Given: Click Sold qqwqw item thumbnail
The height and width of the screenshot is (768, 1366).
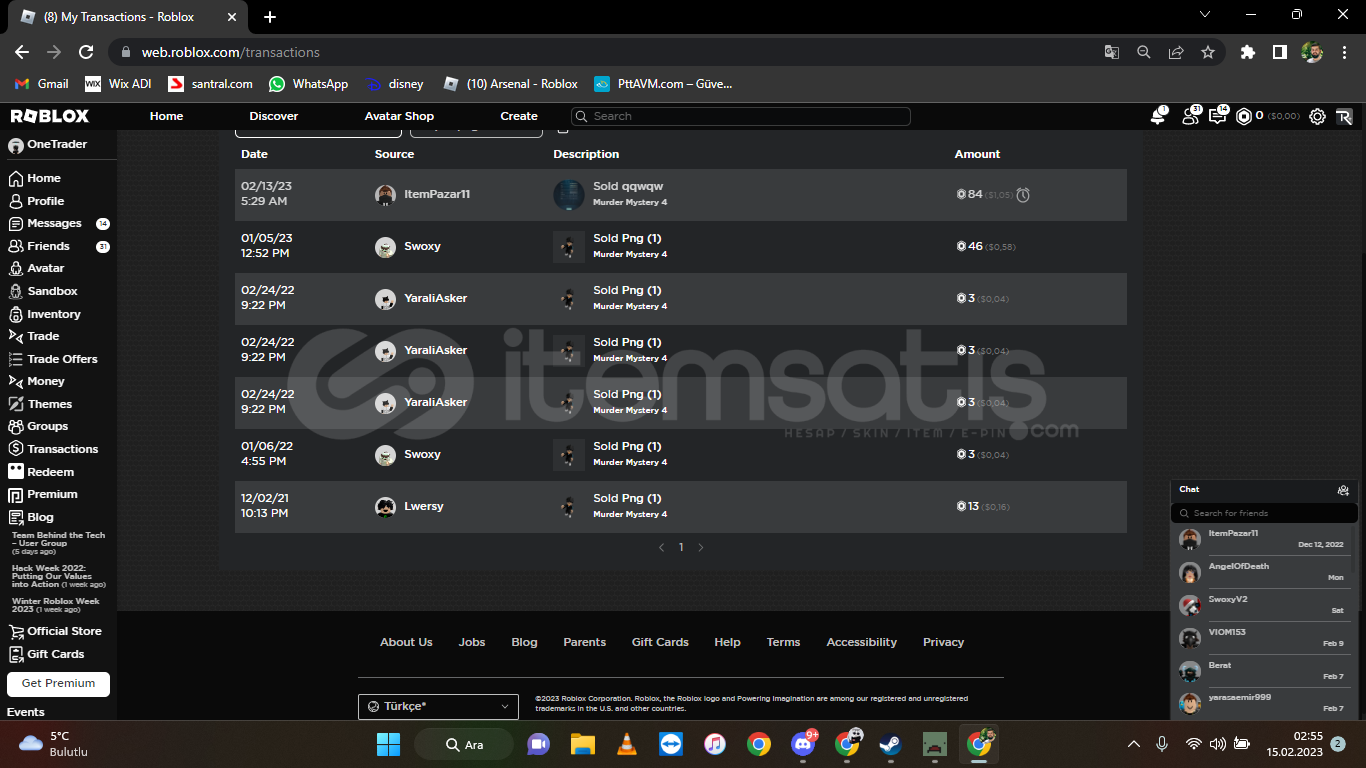Looking at the screenshot, I should [569, 195].
